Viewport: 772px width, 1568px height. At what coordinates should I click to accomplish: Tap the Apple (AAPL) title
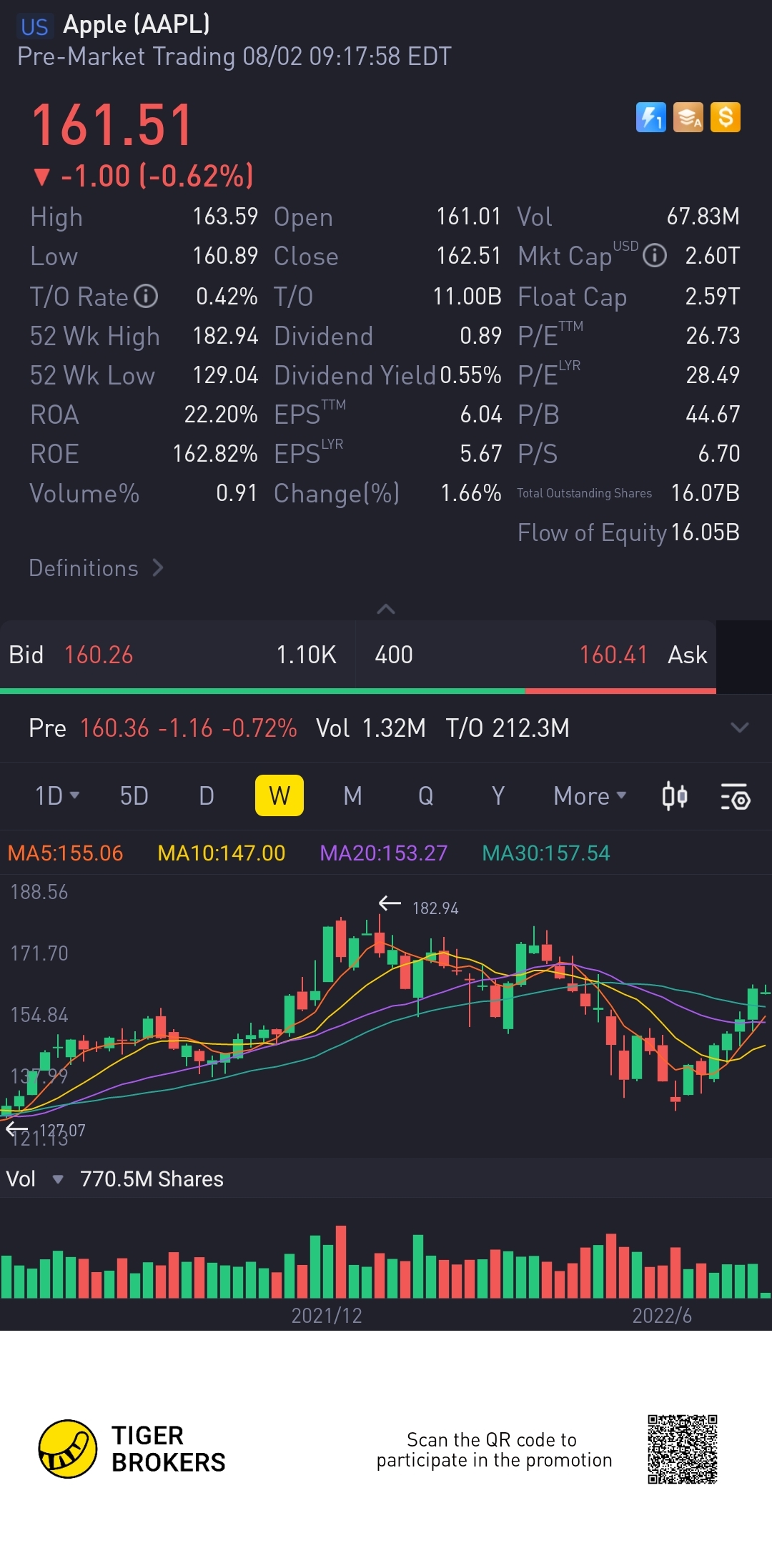(x=137, y=25)
